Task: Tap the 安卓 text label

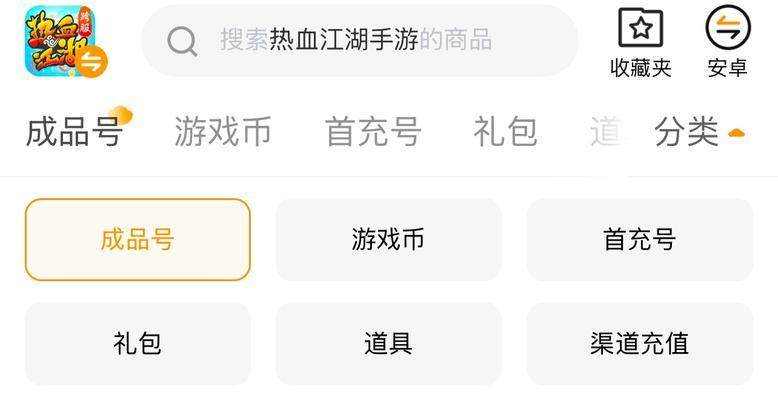Action: (728, 68)
